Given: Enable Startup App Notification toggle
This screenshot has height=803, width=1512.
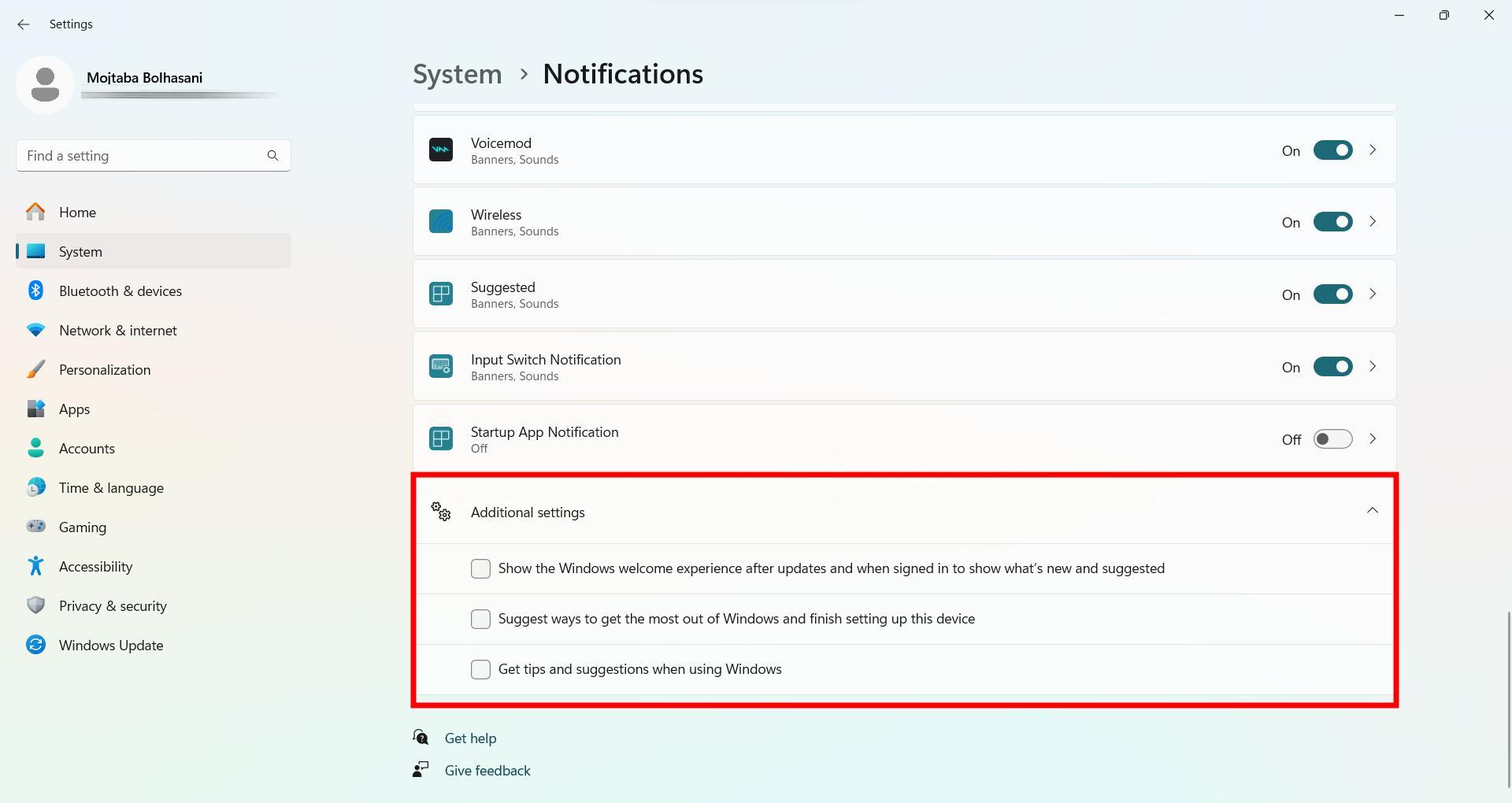Looking at the screenshot, I should 1332,439.
